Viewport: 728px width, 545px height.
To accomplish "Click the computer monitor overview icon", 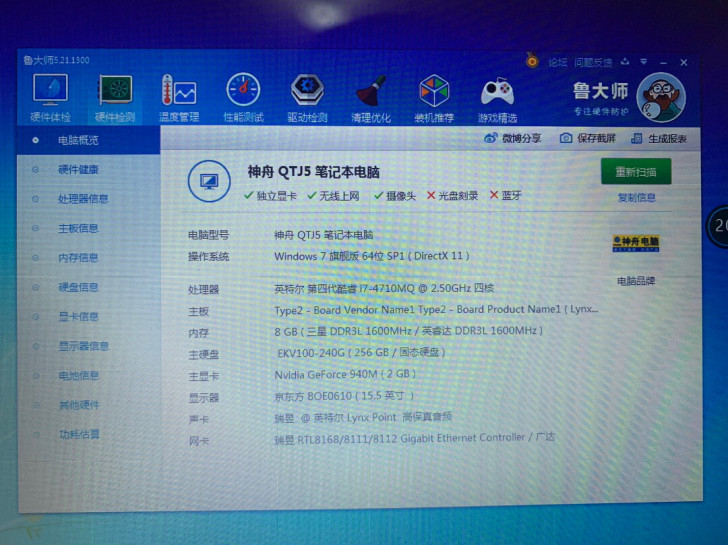I will point(209,181).
